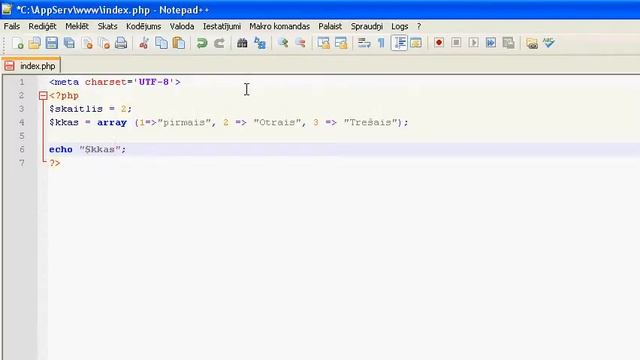The width and height of the screenshot is (640, 360).
Task: Open the ? help menu
Action: pyautogui.click(x=419, y=26)
